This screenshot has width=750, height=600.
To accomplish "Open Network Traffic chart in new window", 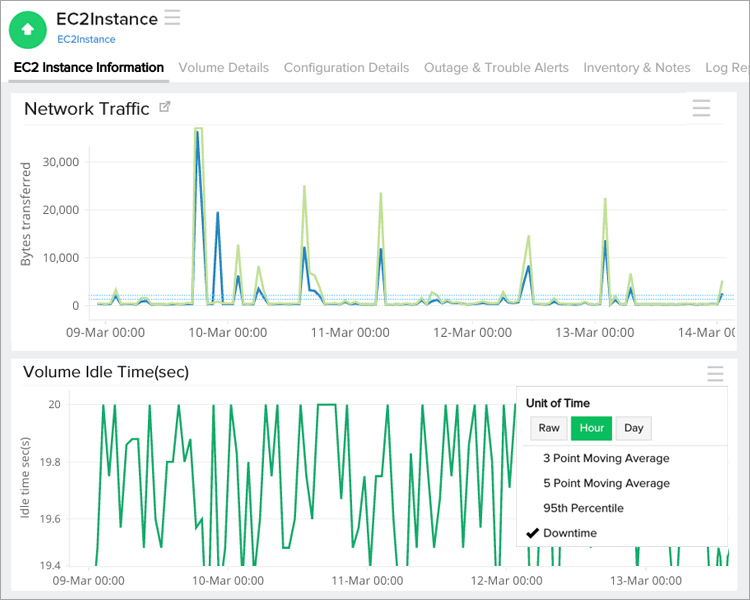I will click(165, 107).
